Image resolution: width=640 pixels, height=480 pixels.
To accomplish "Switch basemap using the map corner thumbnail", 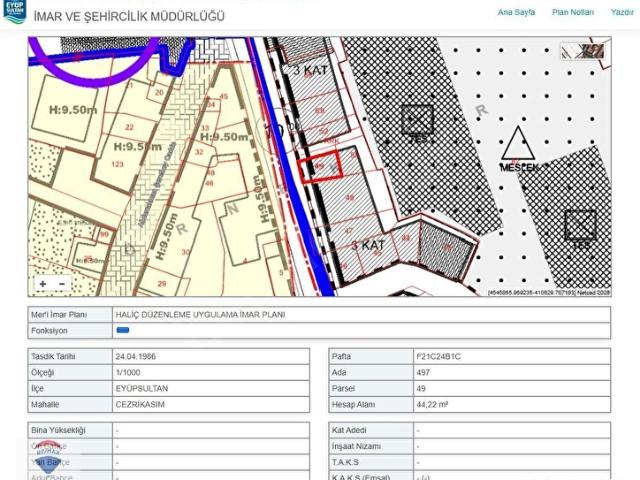I will pos(582,51).
